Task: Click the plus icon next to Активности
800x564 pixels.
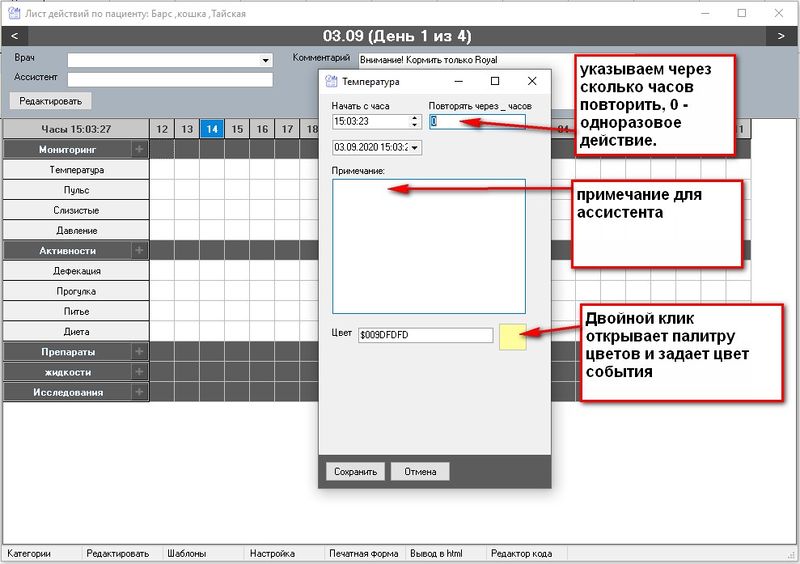Action: click(x=139, y=250)
